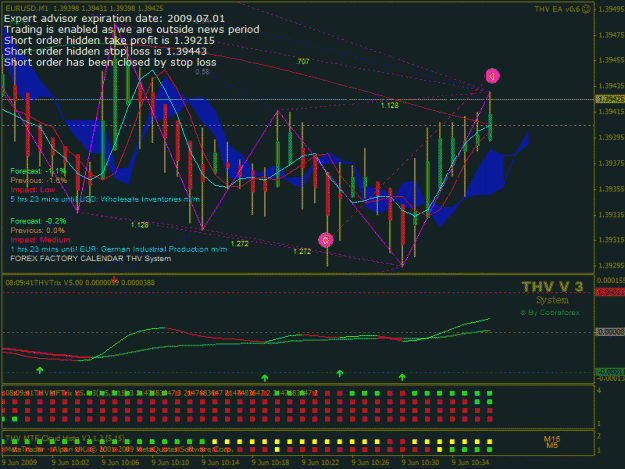Click the 1.39475 price axis label

point(611,35)
